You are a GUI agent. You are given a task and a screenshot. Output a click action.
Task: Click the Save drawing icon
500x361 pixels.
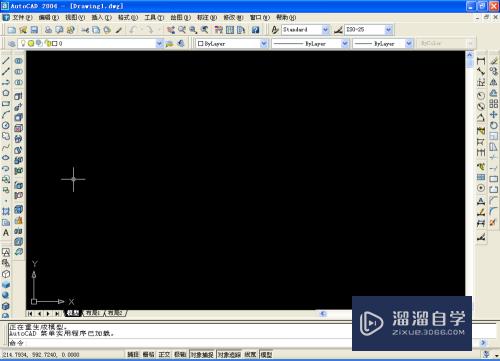[x=34, y=30]
